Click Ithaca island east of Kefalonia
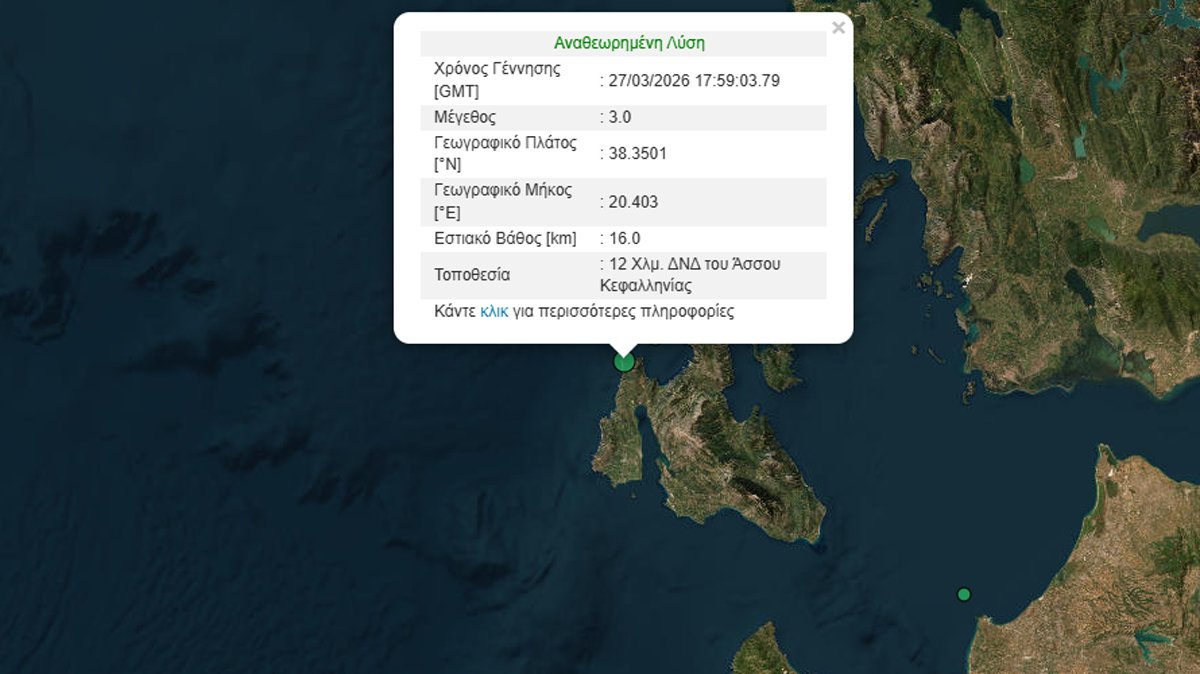 778,366
